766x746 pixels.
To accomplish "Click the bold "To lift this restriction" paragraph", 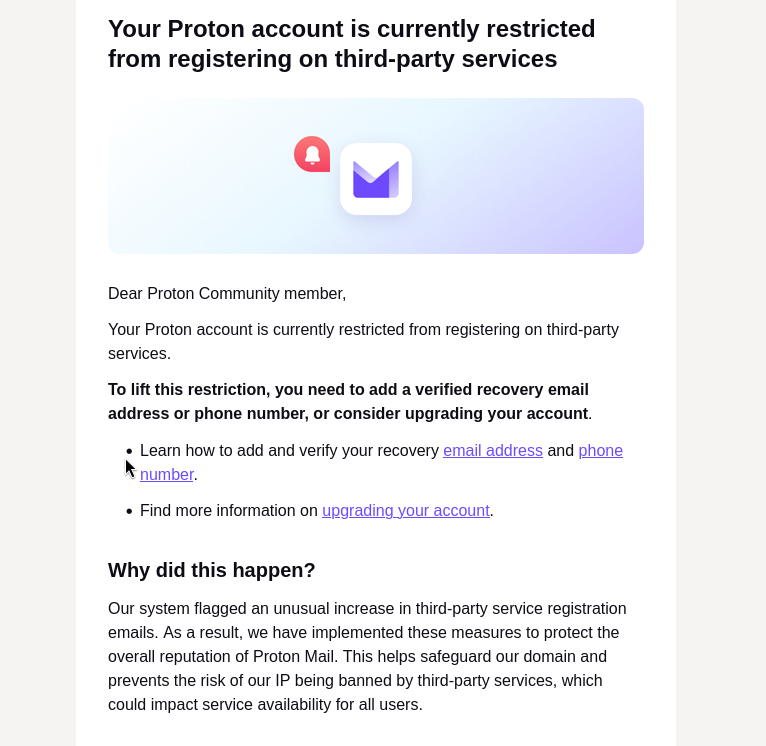I will tap(350, 402).
